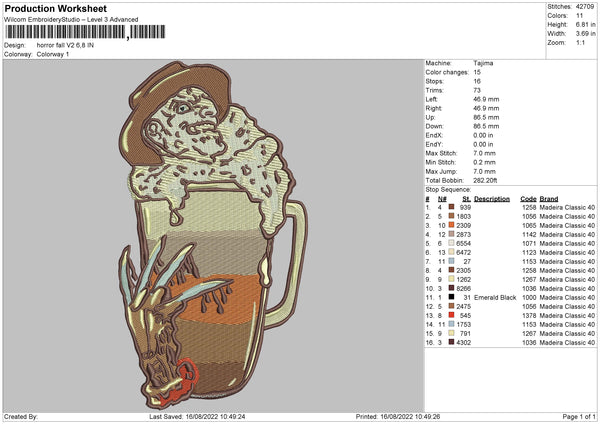Click the light blue swatch in stop row 14

click(x=451, y=324)
